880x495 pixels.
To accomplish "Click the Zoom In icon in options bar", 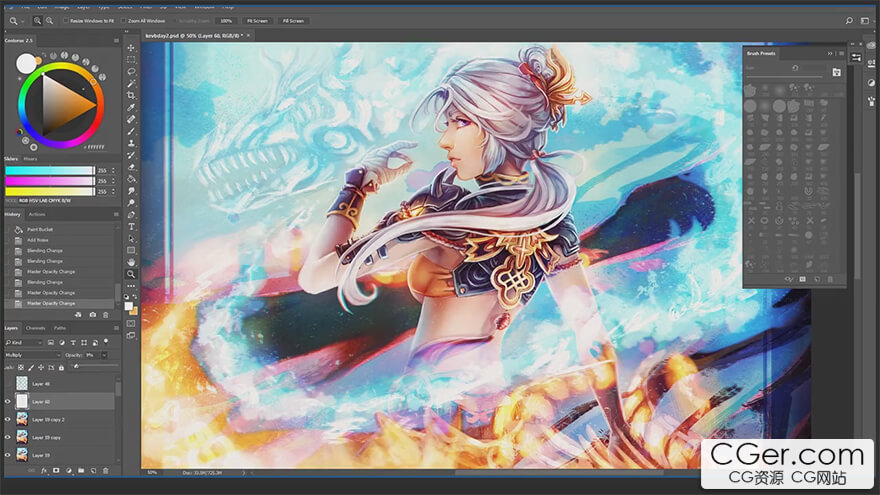I will coord(38,21).
